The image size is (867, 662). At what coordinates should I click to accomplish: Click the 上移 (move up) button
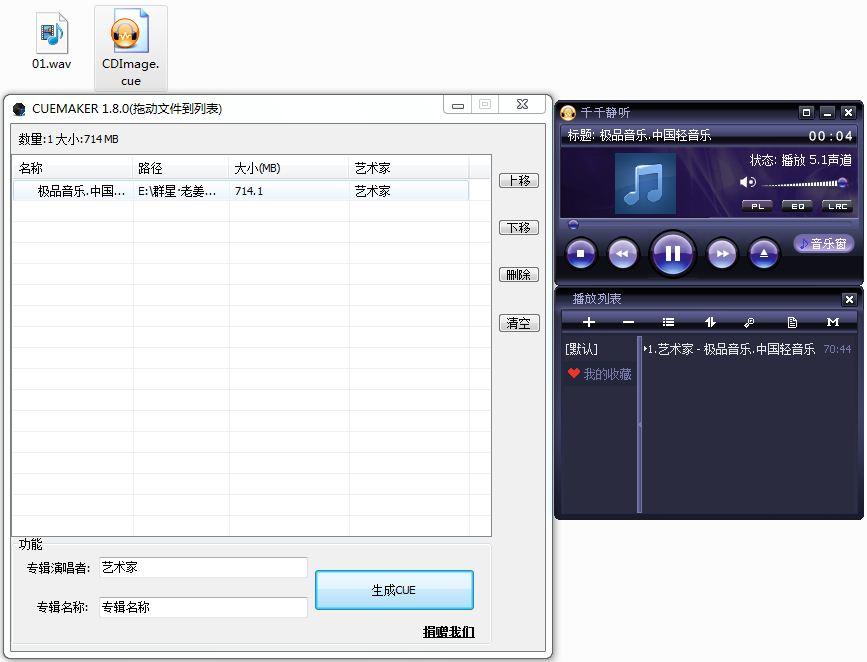coord(519,180)
